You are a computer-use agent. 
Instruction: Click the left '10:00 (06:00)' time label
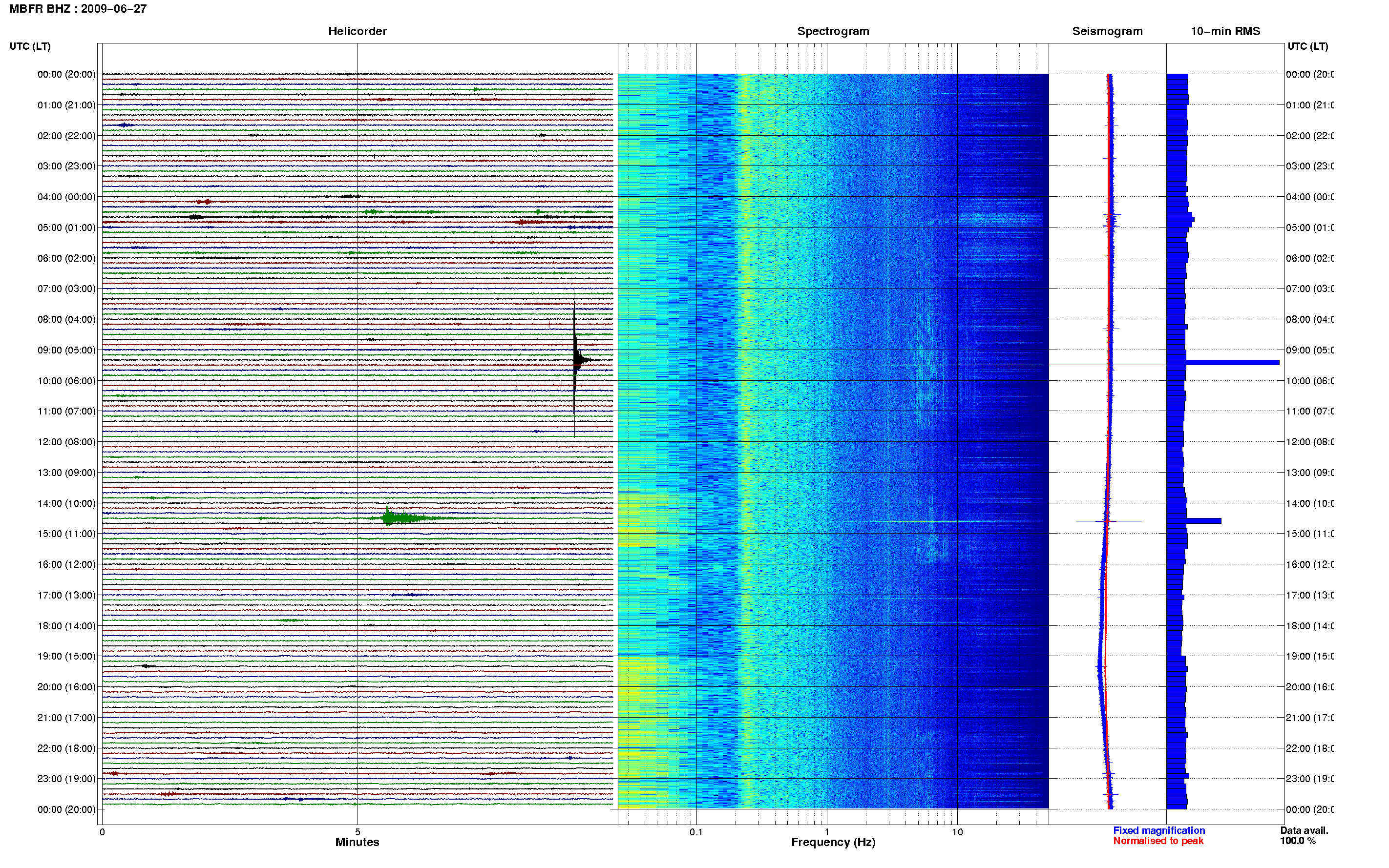66,381
